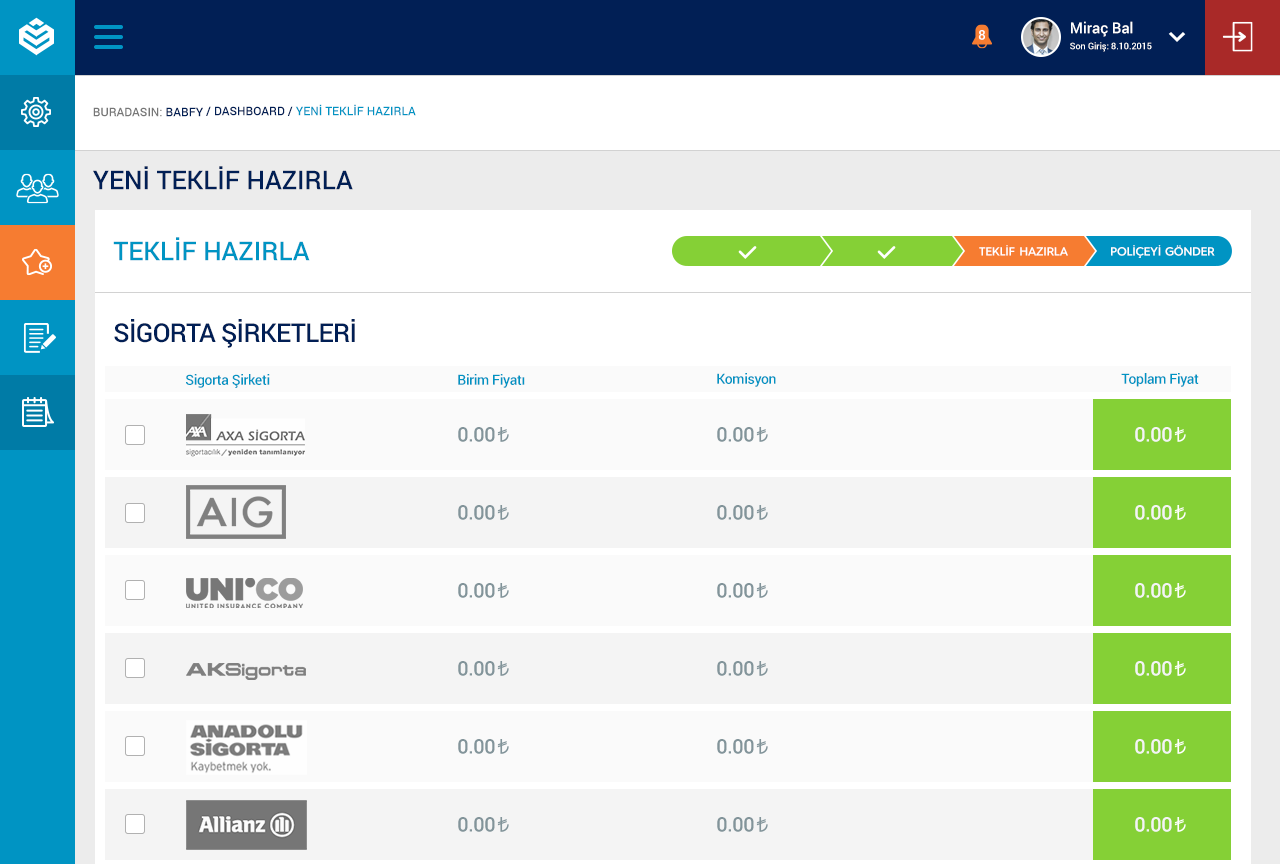Click the Allianz logo
Image resolution: width=1280 pixels, height=864 pixels.
pos(246,825)
